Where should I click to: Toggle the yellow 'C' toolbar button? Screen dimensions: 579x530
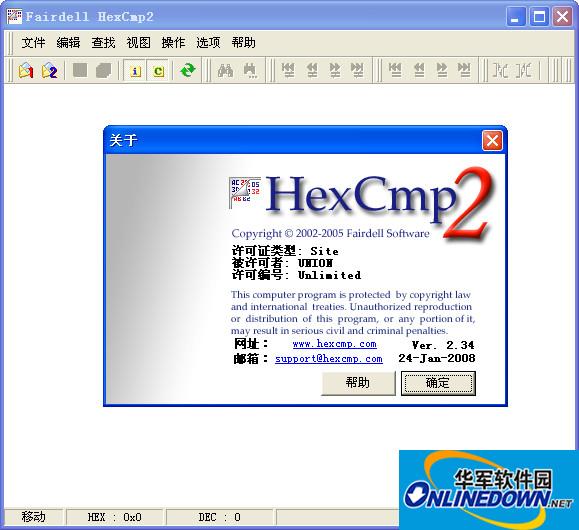[x=158, y=71]
